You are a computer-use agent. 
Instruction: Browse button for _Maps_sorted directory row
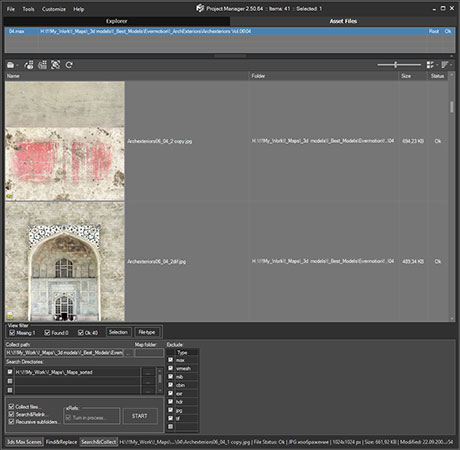click(149, 372)
